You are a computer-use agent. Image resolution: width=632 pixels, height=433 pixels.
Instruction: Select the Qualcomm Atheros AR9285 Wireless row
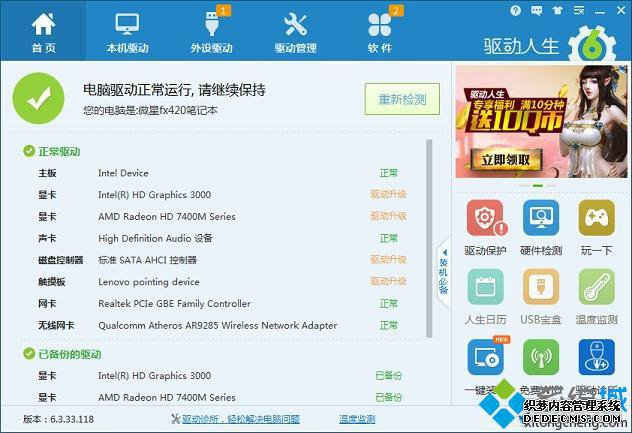point(222,325)
